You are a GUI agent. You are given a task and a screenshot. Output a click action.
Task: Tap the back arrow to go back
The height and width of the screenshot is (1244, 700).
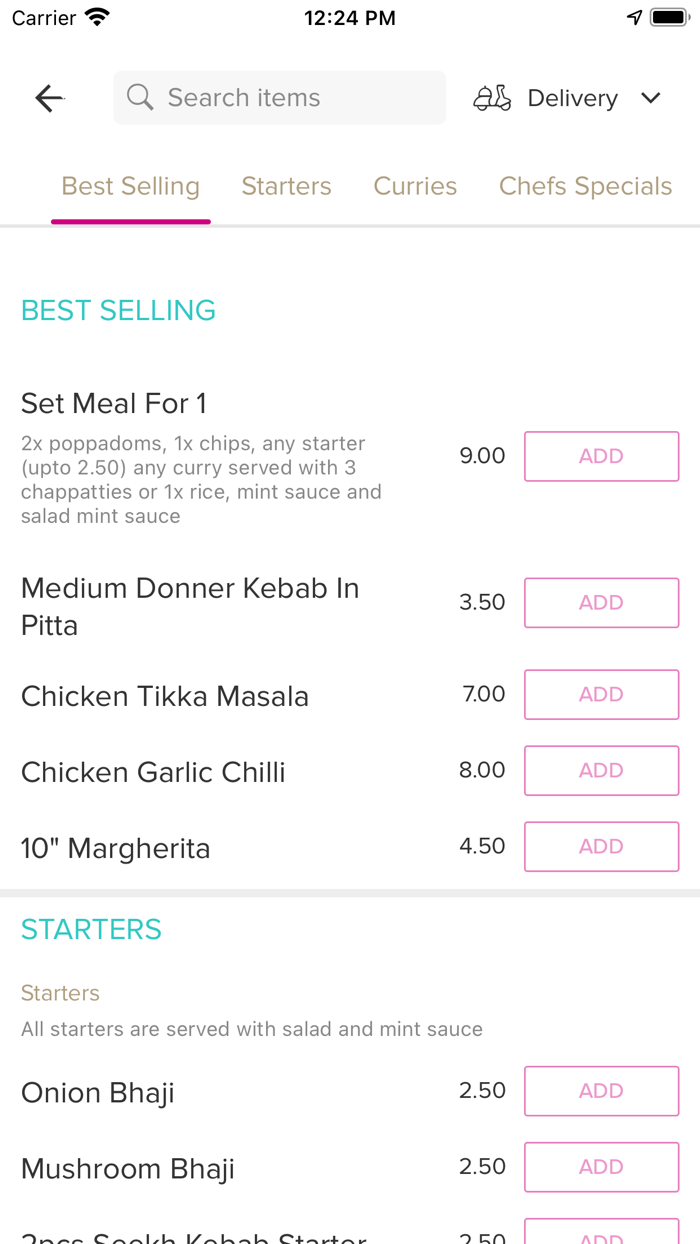(48, 98)
